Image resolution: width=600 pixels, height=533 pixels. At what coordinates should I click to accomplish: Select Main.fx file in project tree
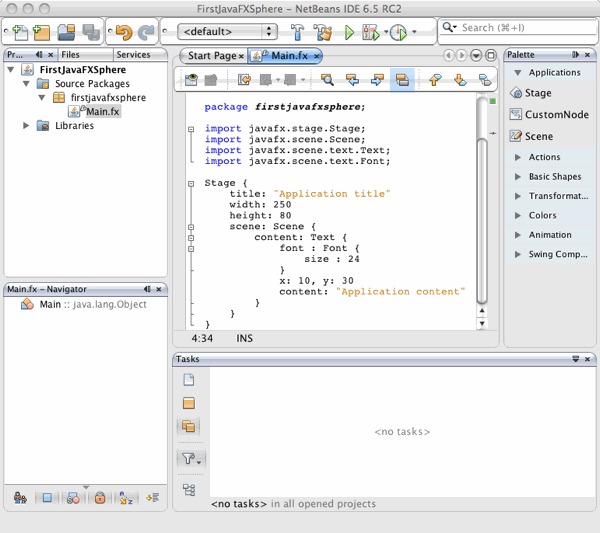pyautogui.click(x=95, y=112)
